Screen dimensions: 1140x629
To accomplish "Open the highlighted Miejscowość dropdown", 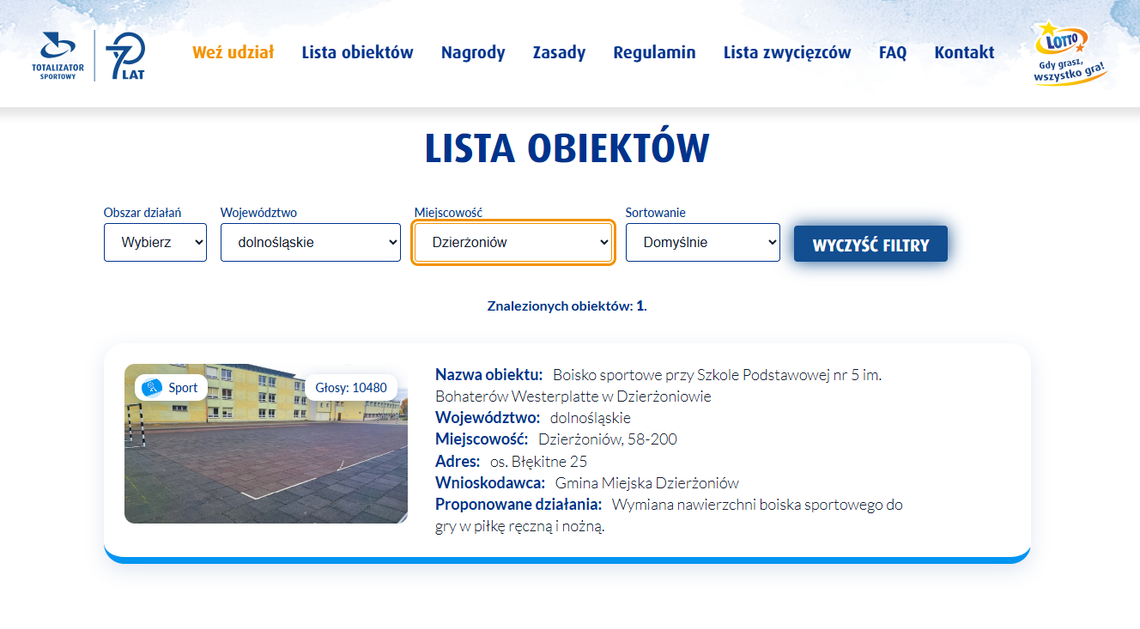I will coord(513,242).
